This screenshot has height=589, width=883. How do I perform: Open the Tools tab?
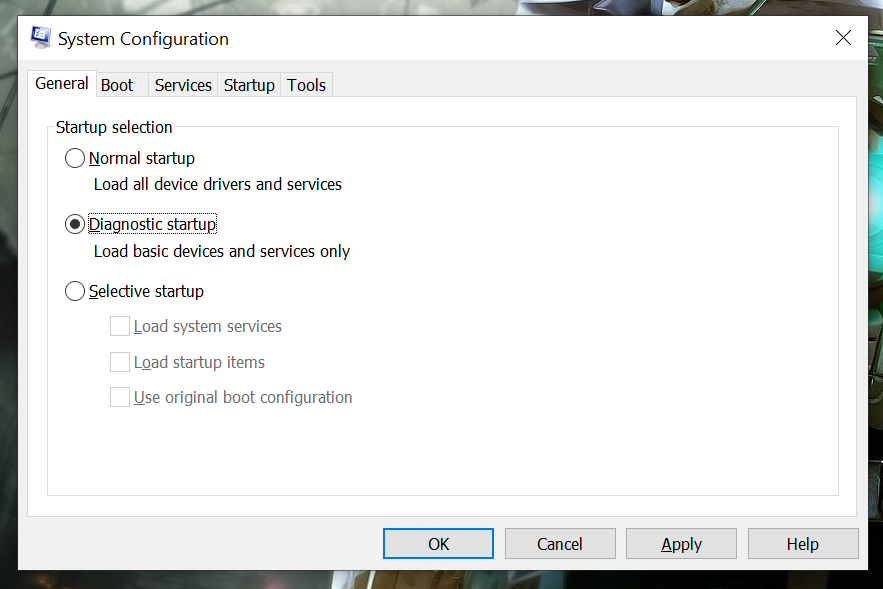(x=306, y=85)
